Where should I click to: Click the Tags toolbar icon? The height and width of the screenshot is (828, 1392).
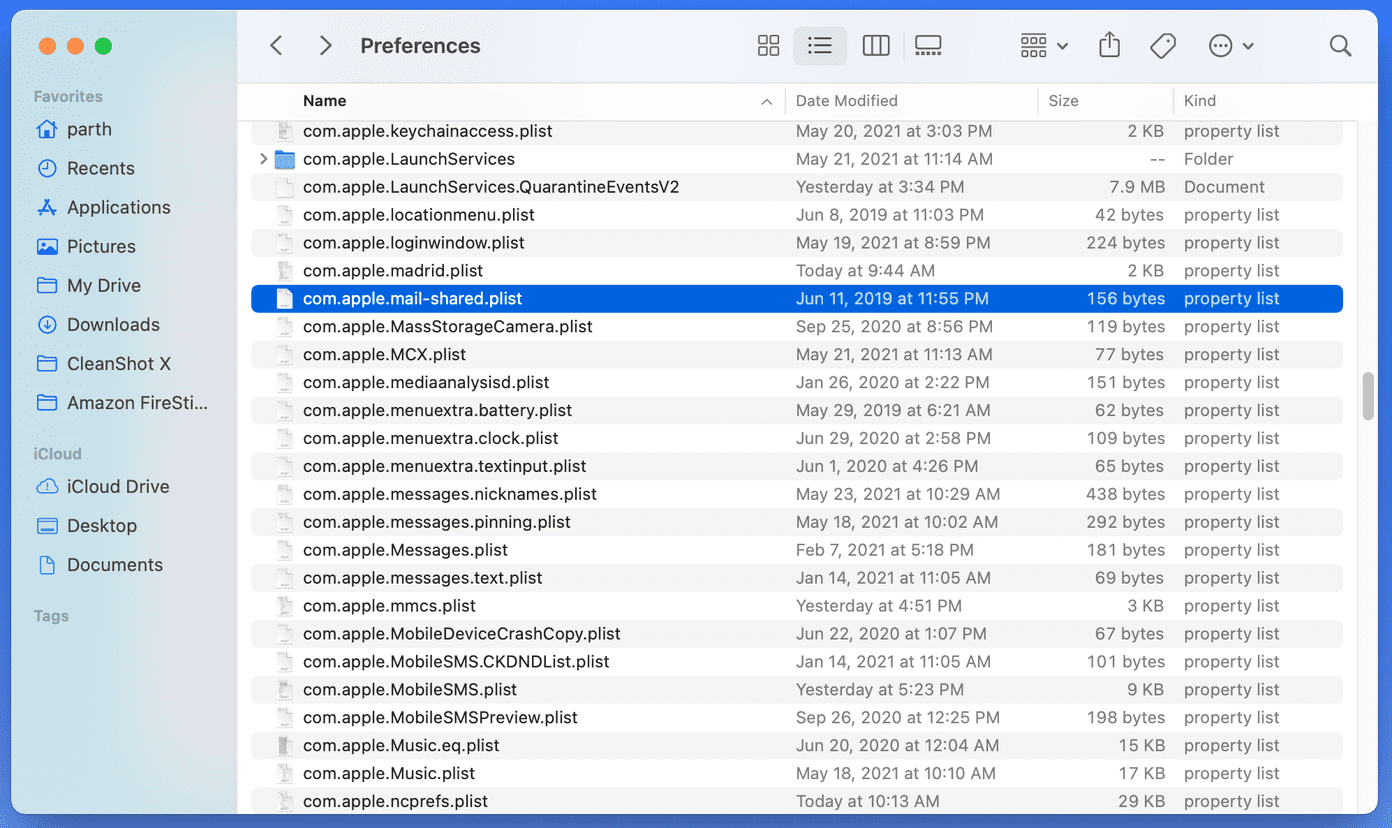pos(1162,46)
